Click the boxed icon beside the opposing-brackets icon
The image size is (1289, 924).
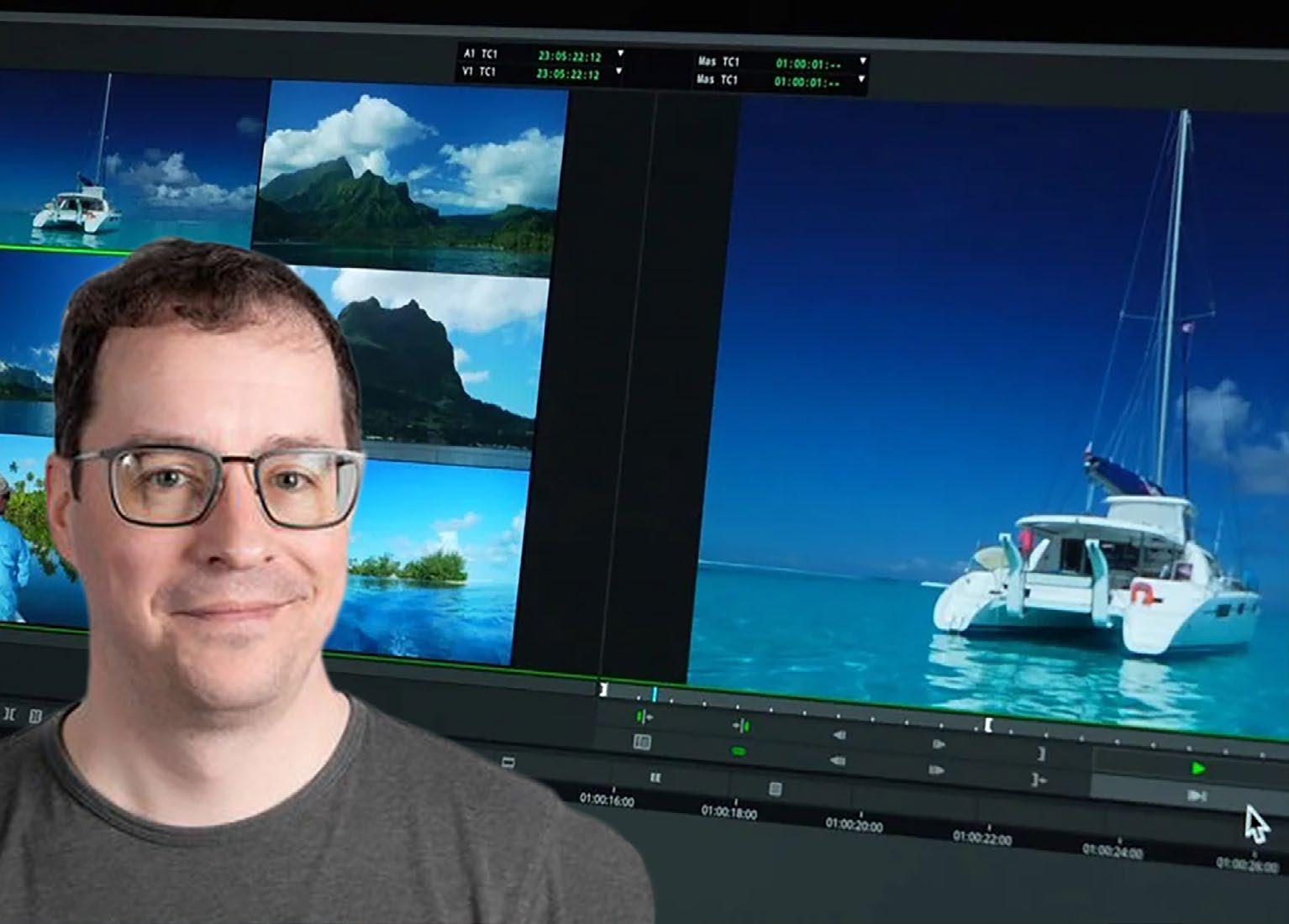[x=35, y=717]
